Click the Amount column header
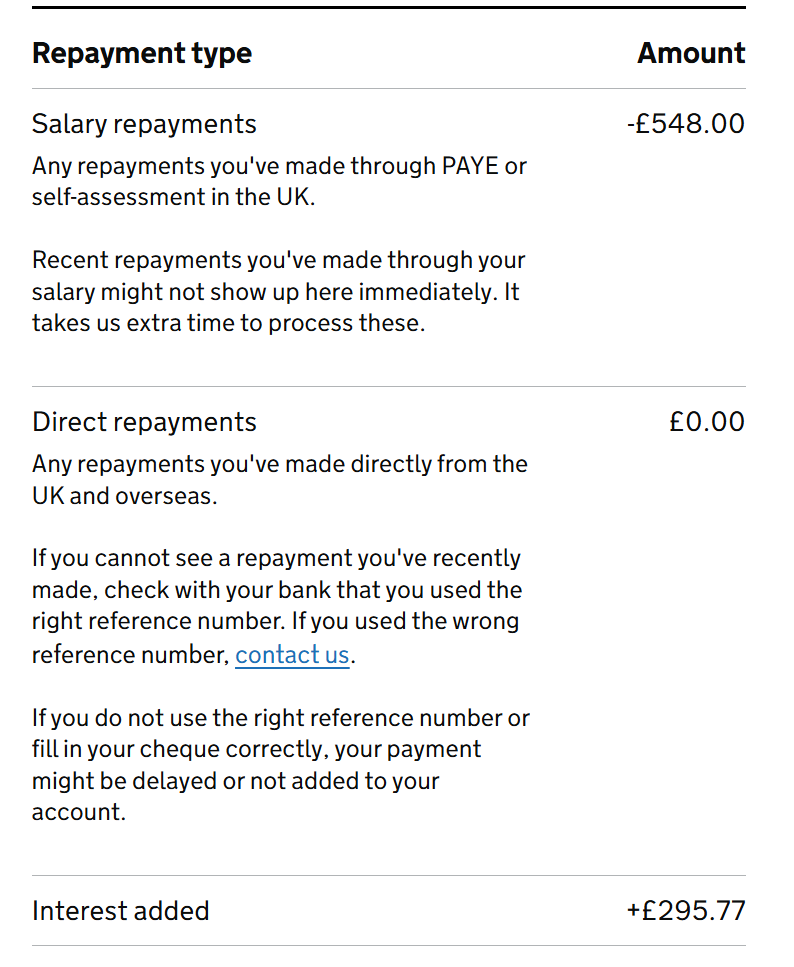Viewport: 794px width, 967px height. (691, 53)
